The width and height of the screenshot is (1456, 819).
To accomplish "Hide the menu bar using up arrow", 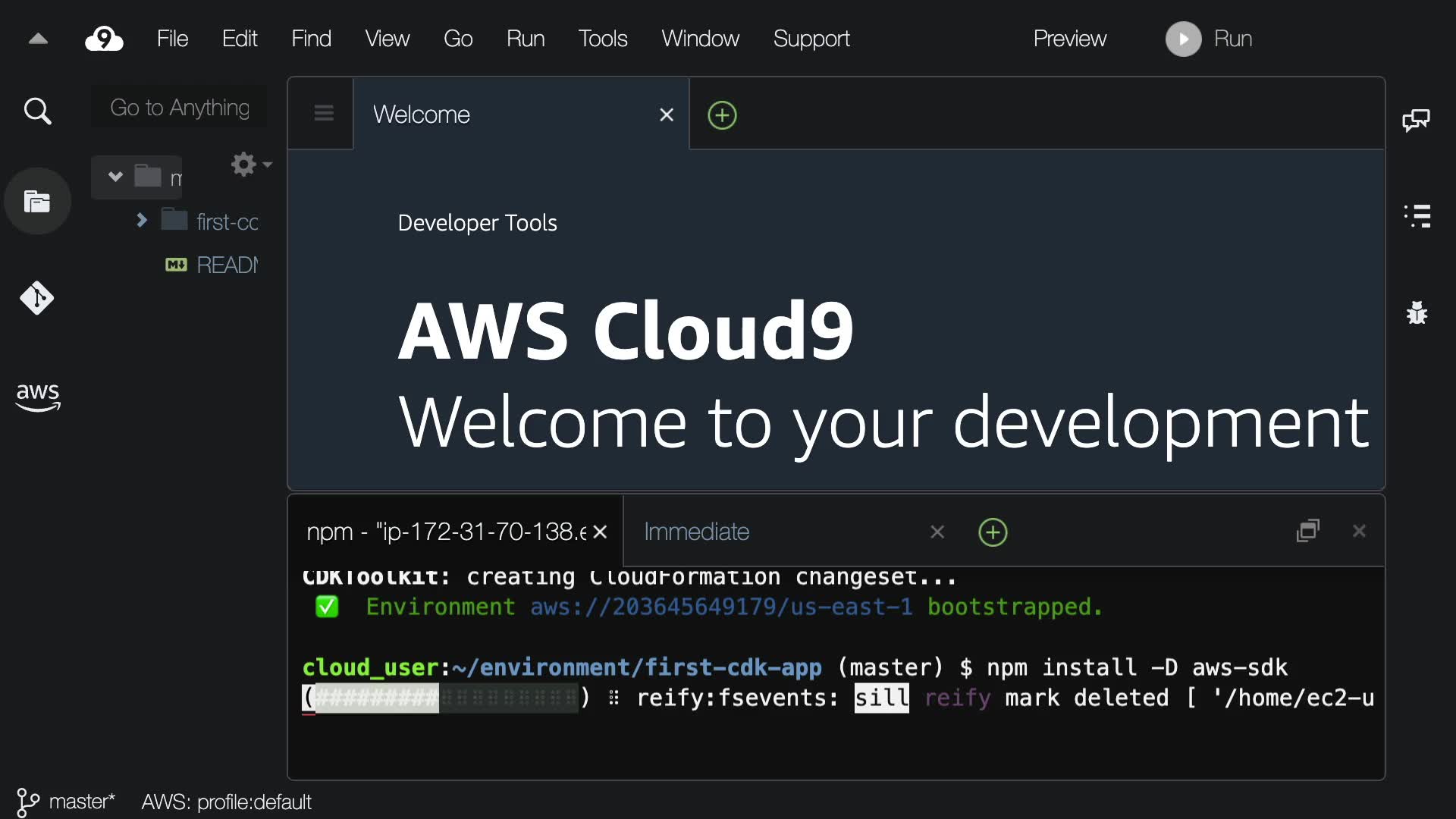I will (x=38, y=39).
